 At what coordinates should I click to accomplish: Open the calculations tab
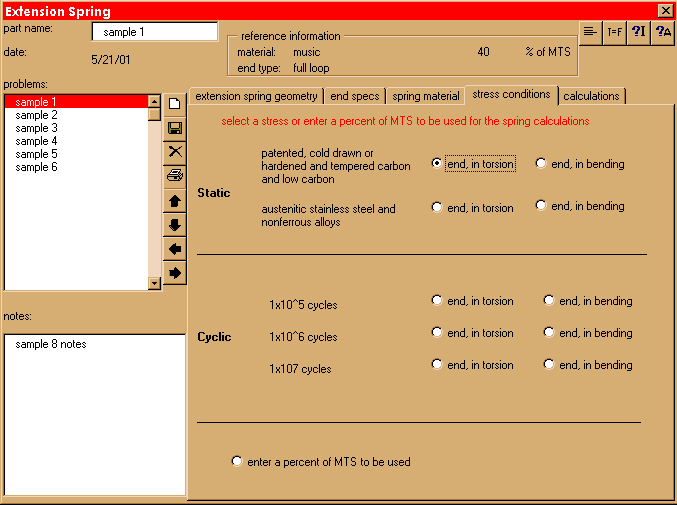592,96
